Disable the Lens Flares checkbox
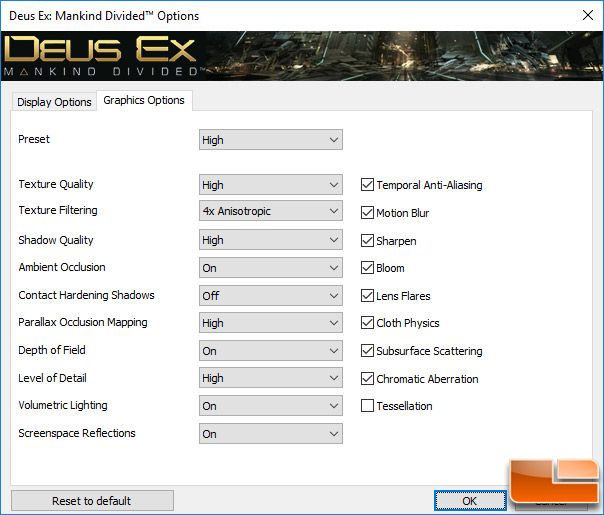Viewport: 604px width, 515px height. coord(367,296)
